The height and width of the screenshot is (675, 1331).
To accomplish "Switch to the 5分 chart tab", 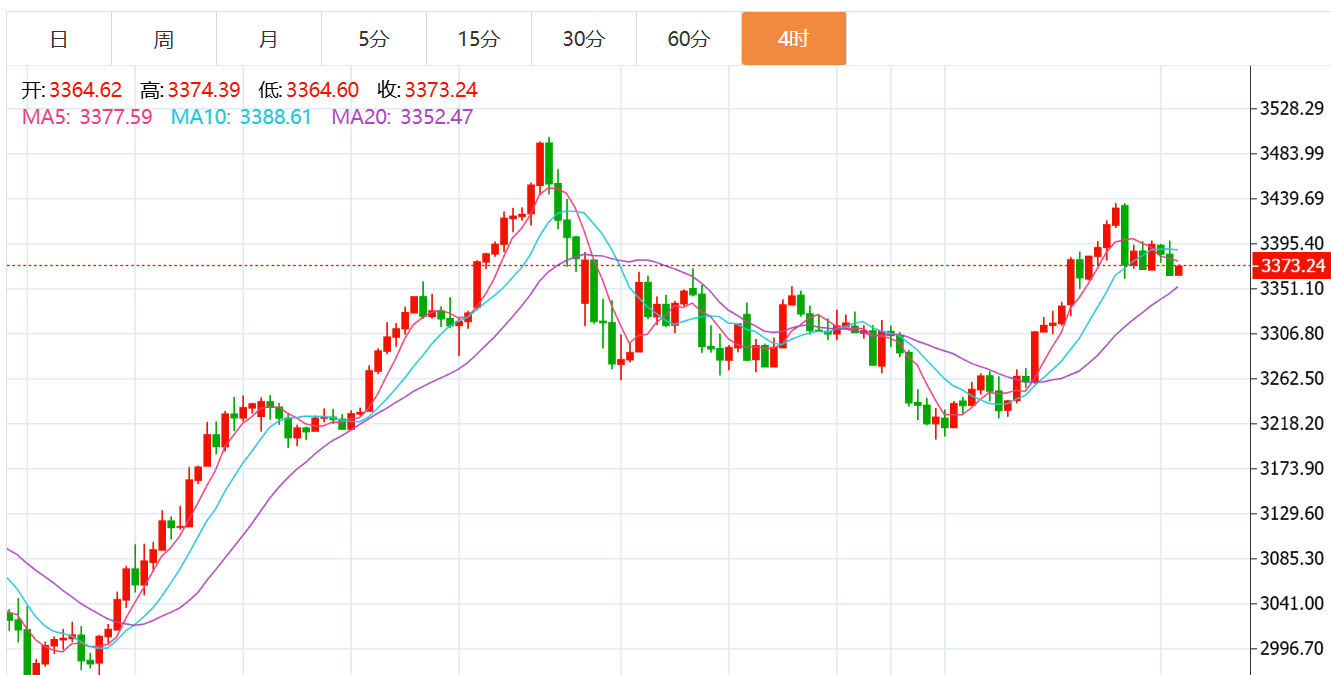I will coord(374,39).
